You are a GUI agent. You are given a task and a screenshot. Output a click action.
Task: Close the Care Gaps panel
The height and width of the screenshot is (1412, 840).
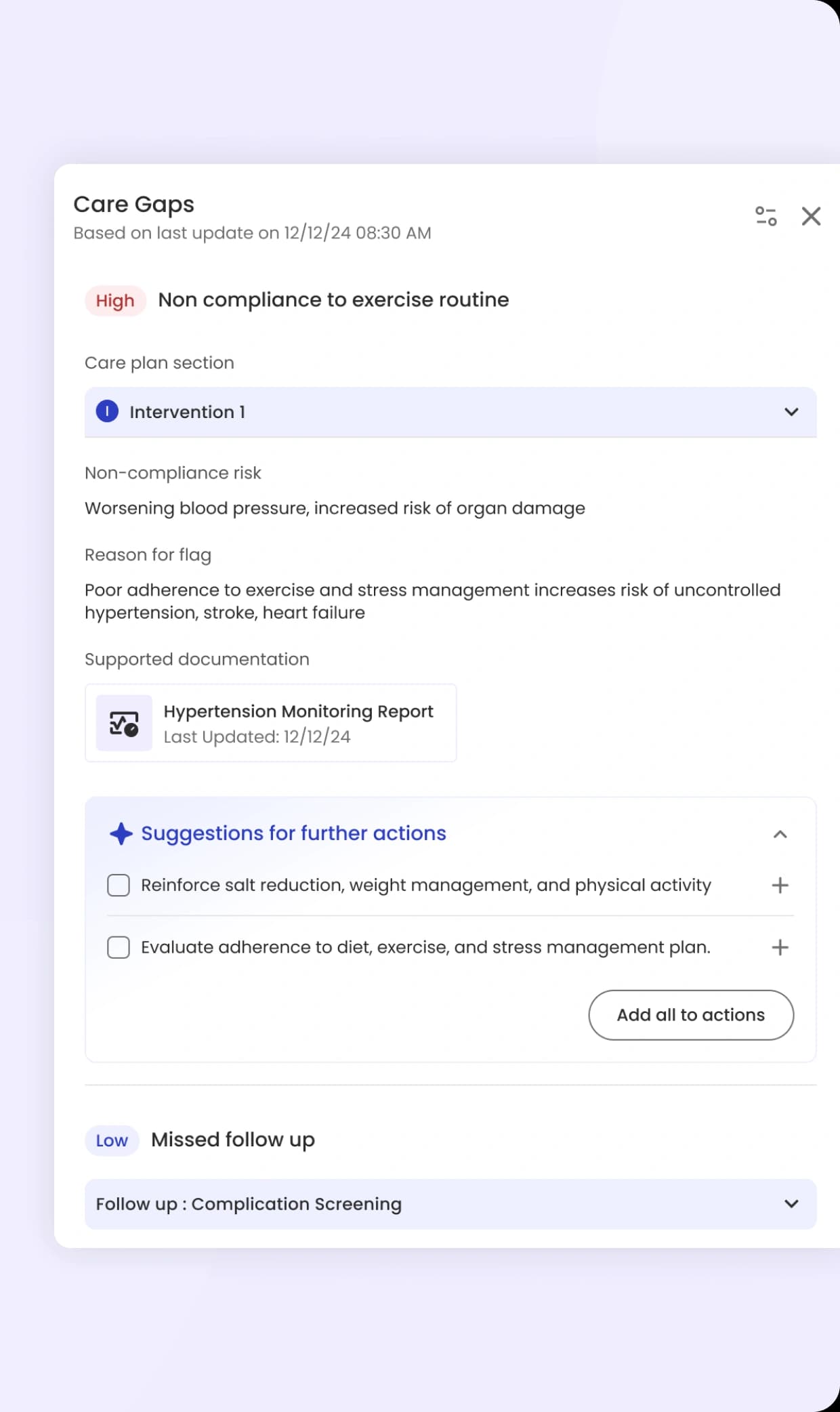[x=811, y=217]
